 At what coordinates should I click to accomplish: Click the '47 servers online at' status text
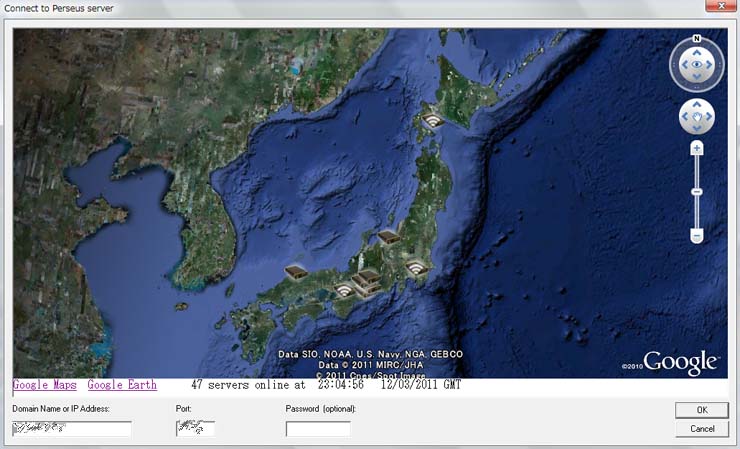click(x=249, y=385)
